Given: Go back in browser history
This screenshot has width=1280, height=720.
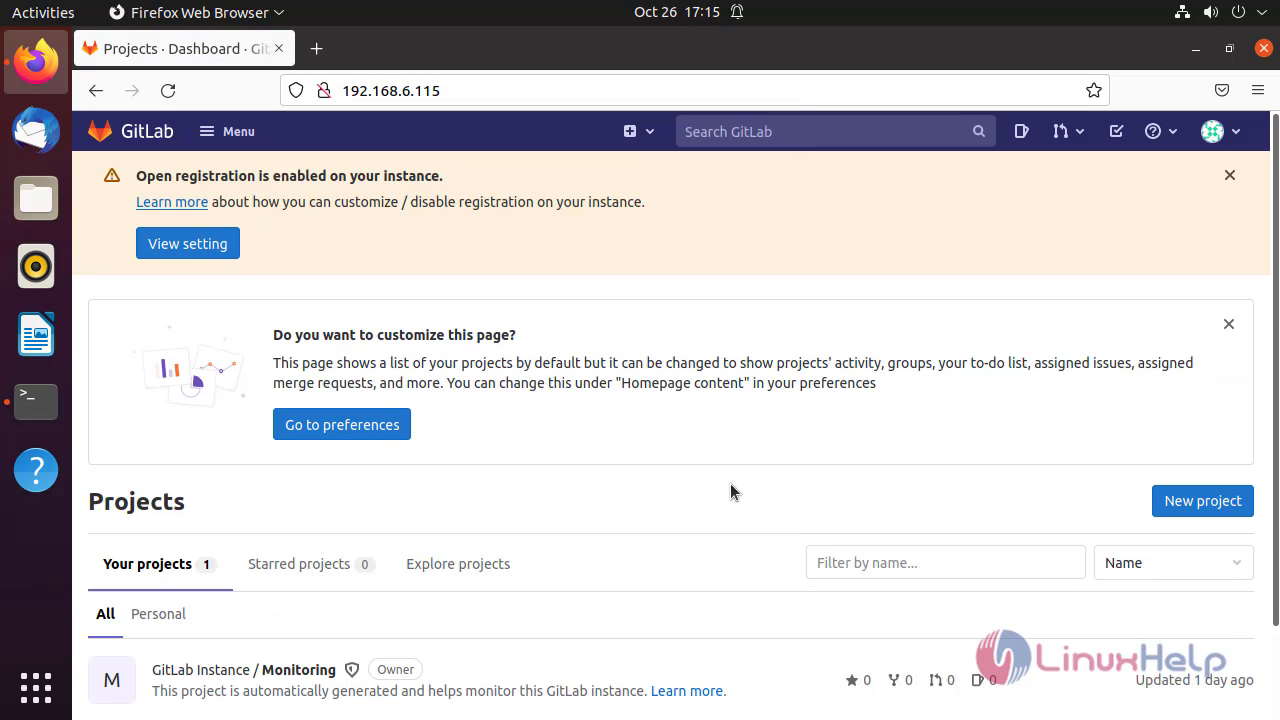Looking at the screenshot, I should tap(96, 90).
